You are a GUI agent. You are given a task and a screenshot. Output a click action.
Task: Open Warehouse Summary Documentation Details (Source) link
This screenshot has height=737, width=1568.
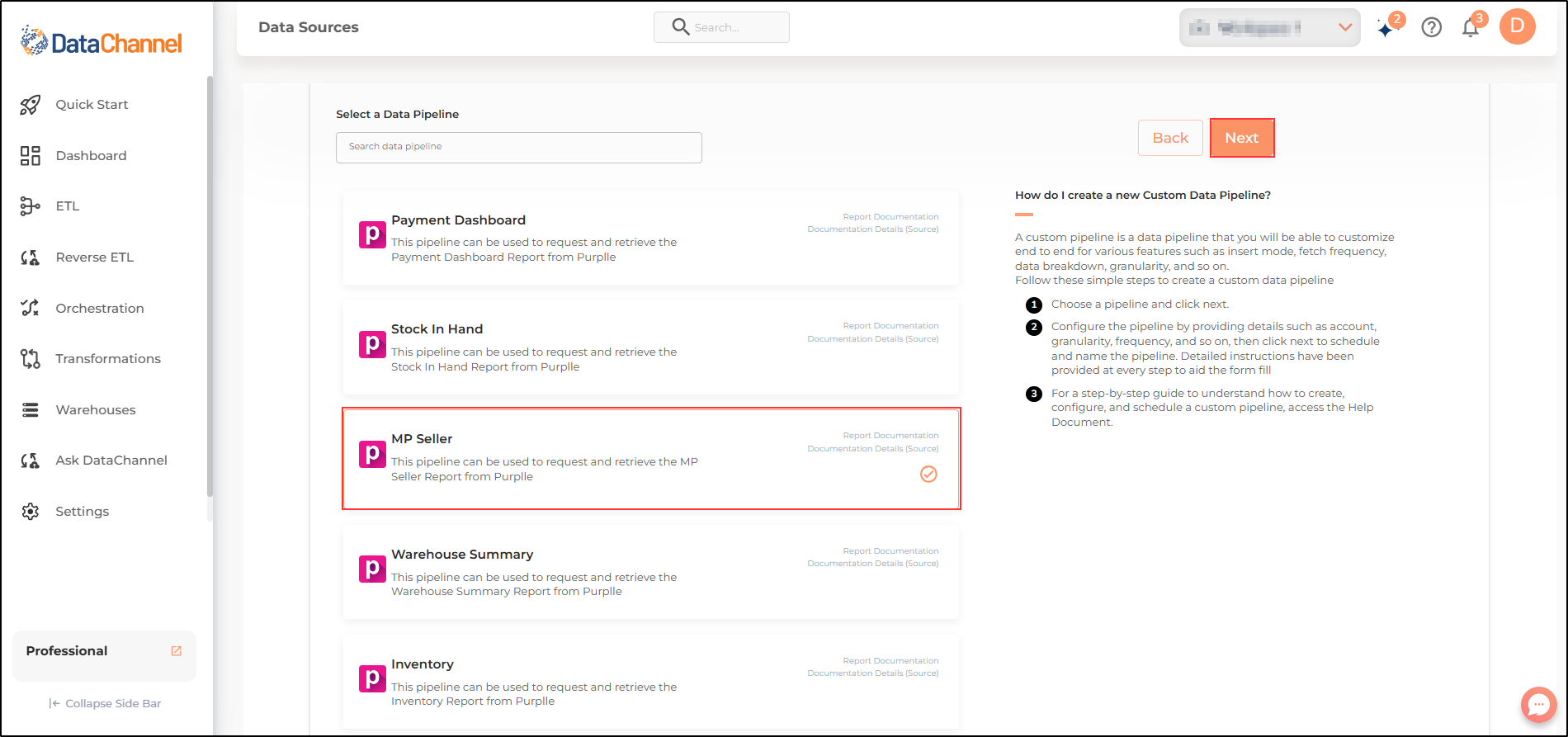[873, 564]
